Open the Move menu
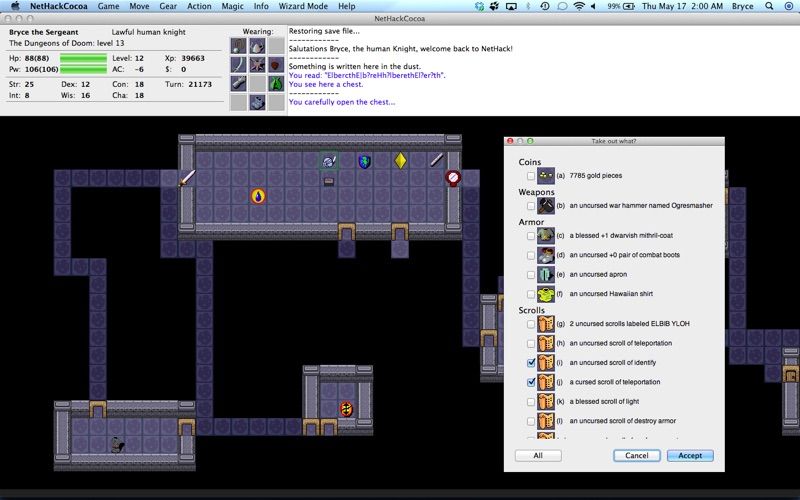The height and width of the screenshot is (500, 800). coord(139,6)
